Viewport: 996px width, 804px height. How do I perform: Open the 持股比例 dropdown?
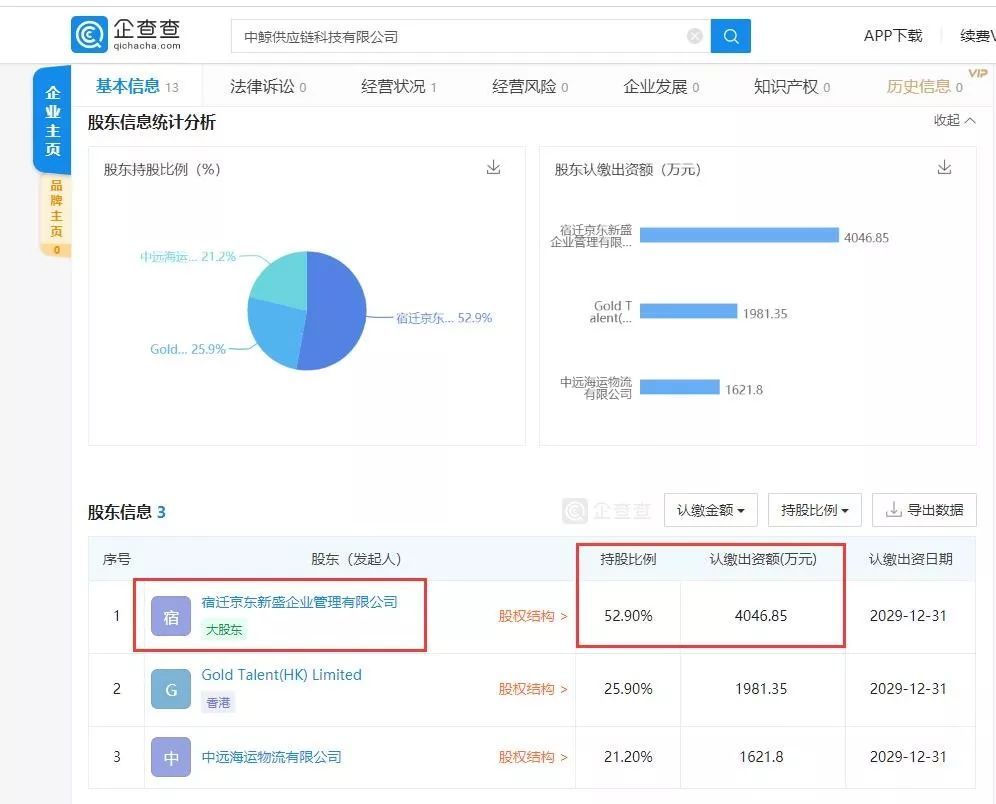tap(814, 510)
